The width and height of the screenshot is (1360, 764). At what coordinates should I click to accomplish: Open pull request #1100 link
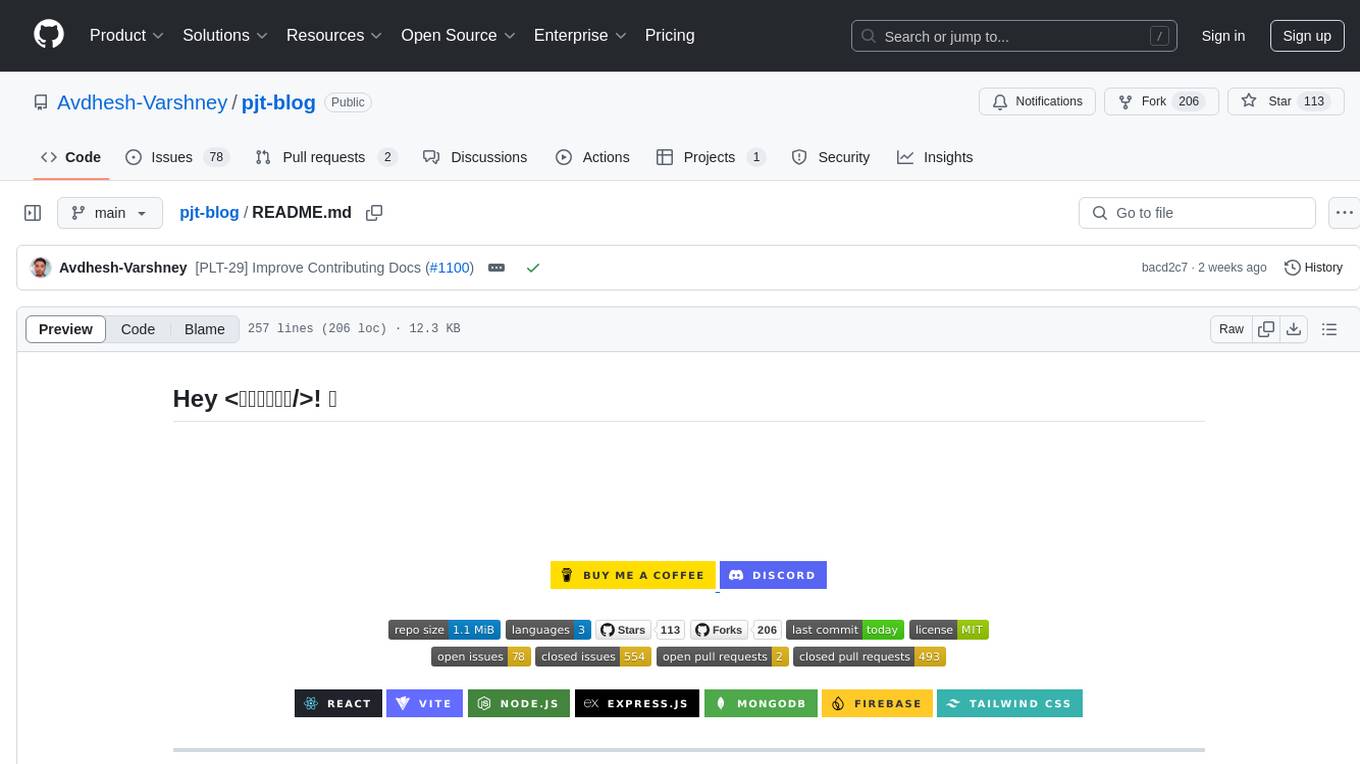click(450, 267)
